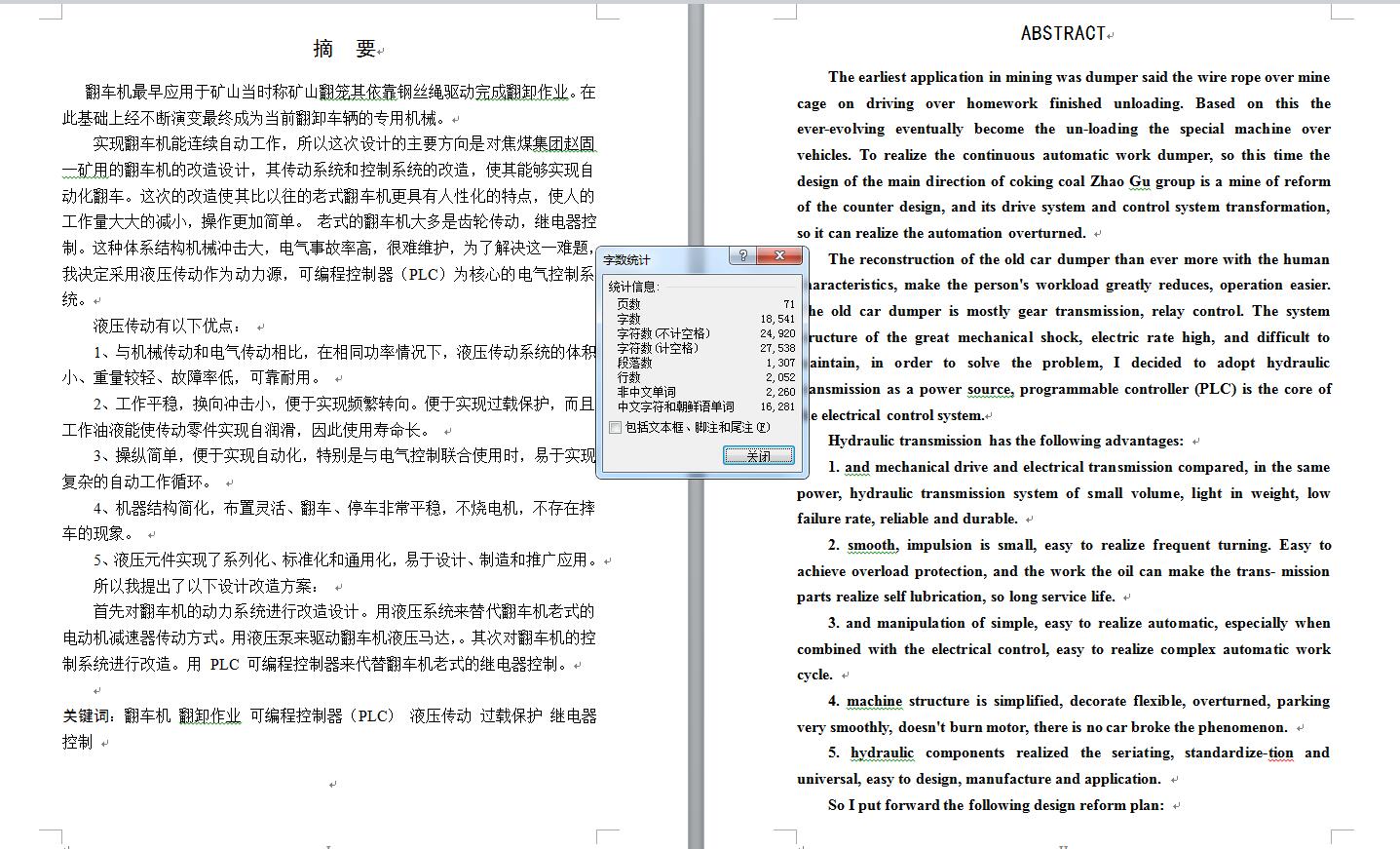Click the underlined word 翻卸作业 in keywords line

coord(209,715)
